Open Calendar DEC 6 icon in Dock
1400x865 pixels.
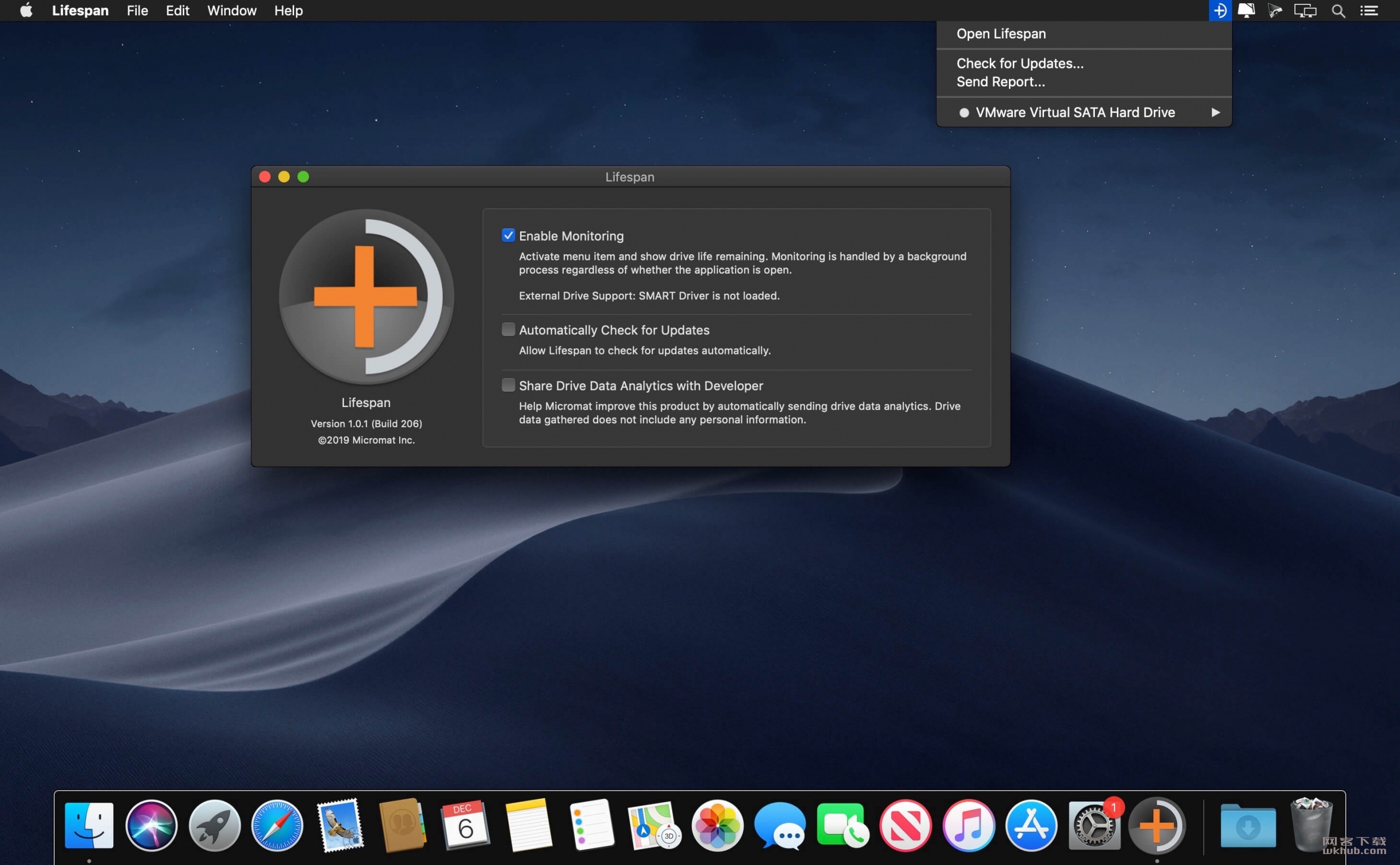(x=465, y=826)
